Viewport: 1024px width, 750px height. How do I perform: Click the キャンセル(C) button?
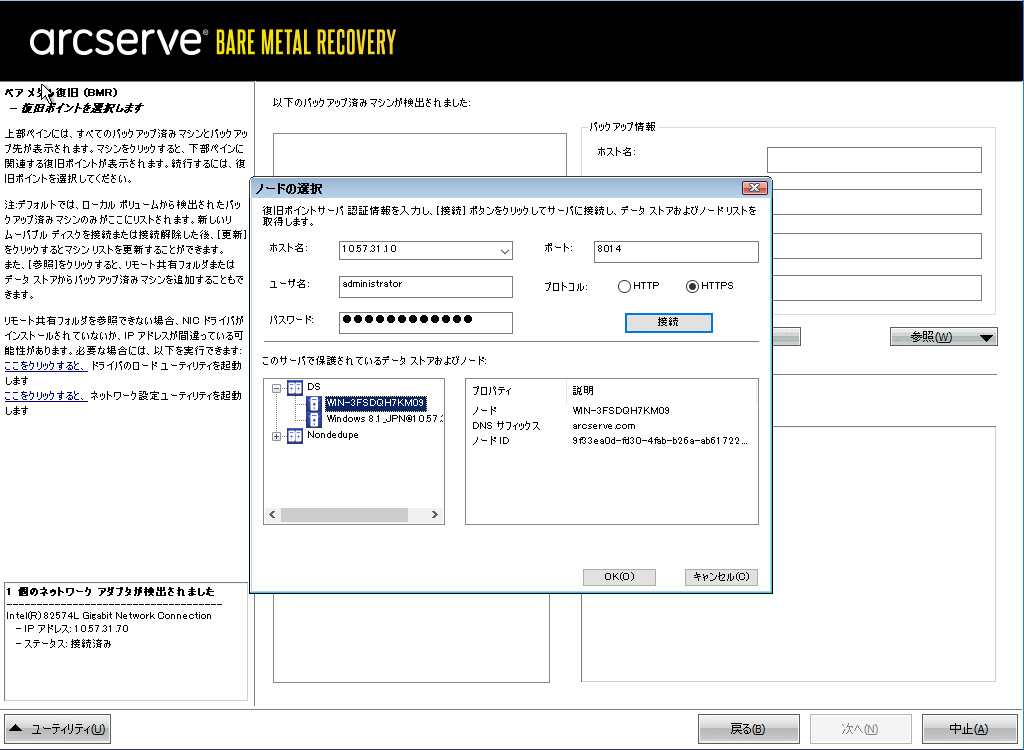(721, 577)
